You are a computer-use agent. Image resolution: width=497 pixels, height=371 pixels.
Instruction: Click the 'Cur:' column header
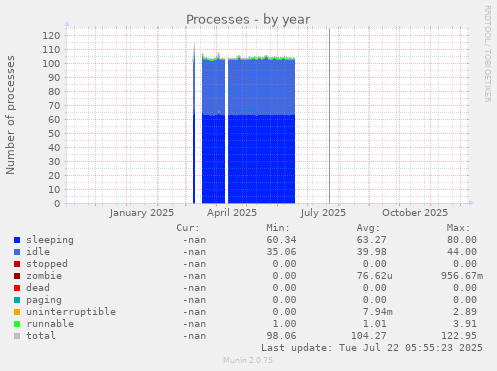188,228
